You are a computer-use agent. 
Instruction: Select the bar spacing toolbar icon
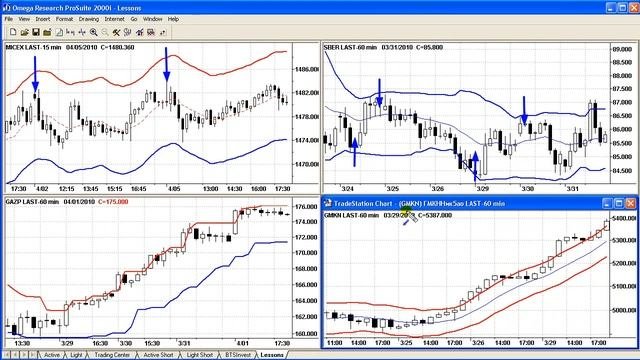coord(71,32)
